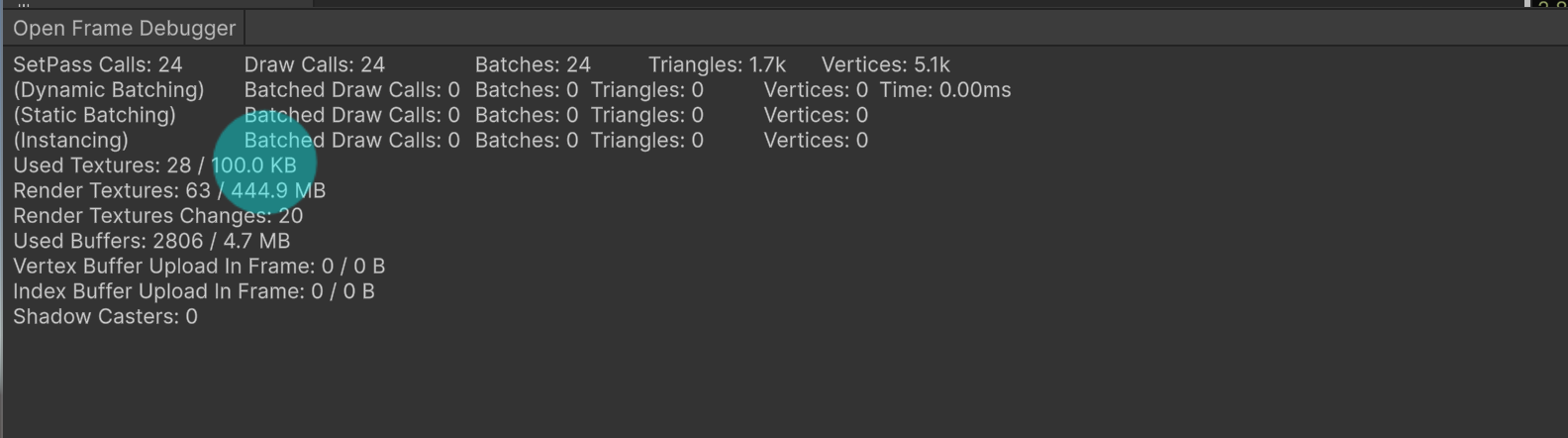Viewport: 1568px width, 438px height.
Task: Click the Used Buffers statistic line
Action: pyautogui.click(x=150, y=241)
